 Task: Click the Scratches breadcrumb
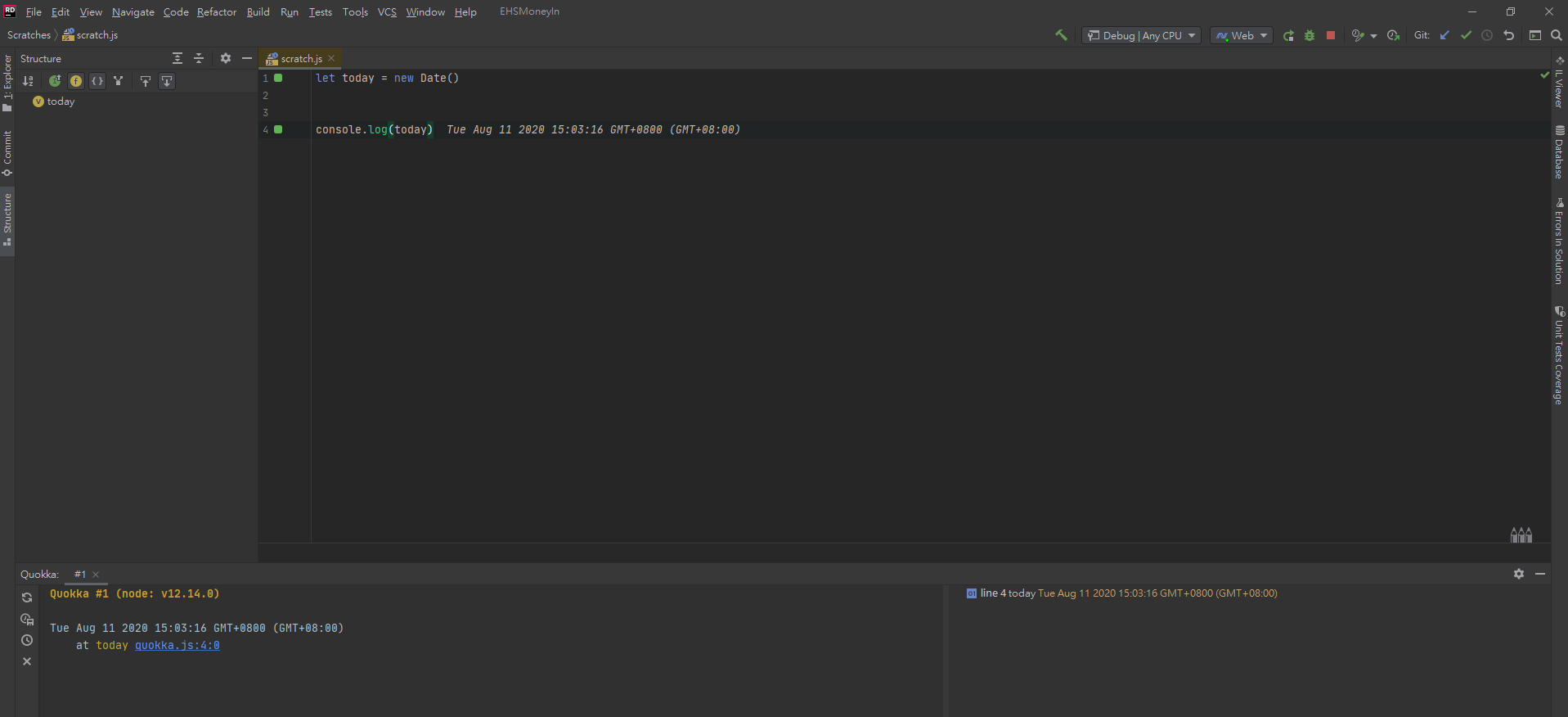click(29, 35)
